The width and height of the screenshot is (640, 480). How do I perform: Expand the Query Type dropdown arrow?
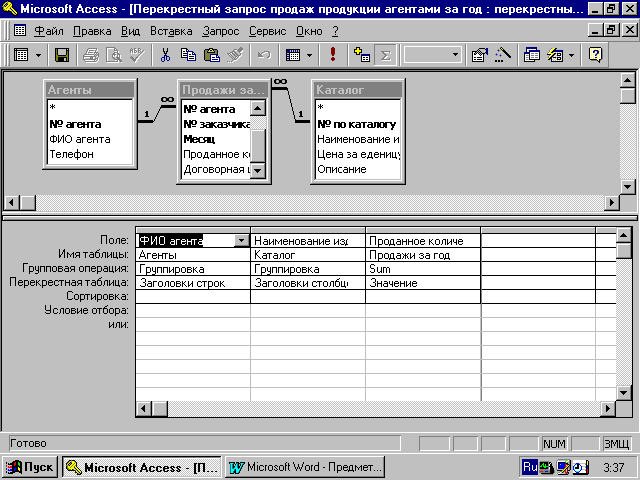(310, 55)
